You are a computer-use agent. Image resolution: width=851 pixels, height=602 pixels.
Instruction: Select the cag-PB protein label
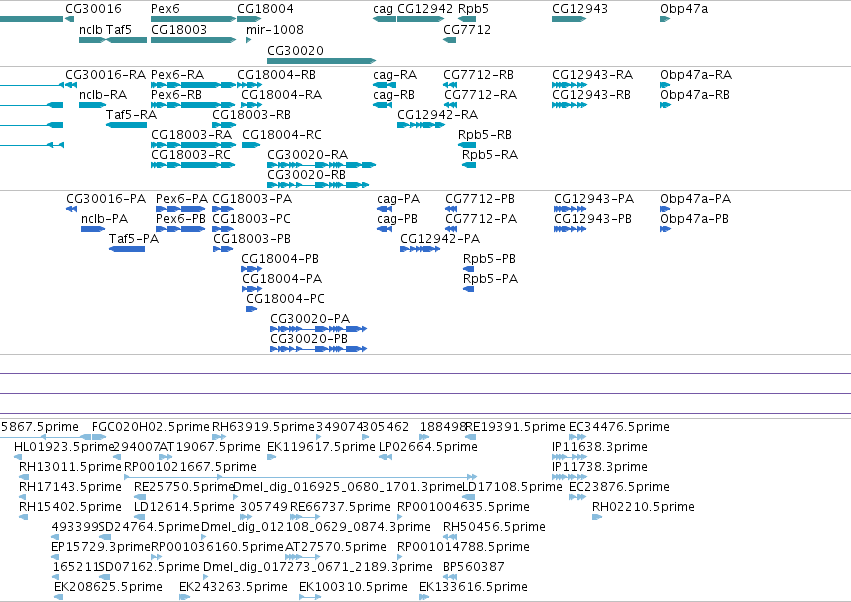[397, 219]
